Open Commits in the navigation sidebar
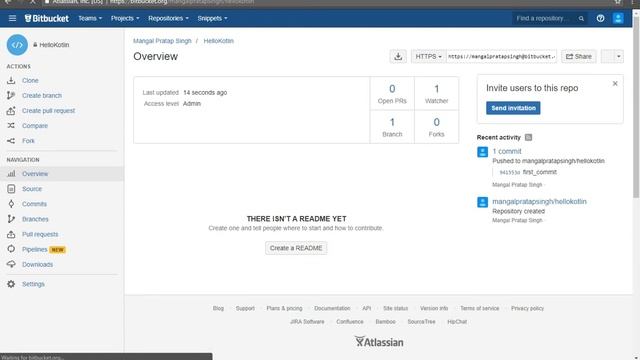Image resolution: width=640 pixels, height=360 pixels. coord(34,204)
